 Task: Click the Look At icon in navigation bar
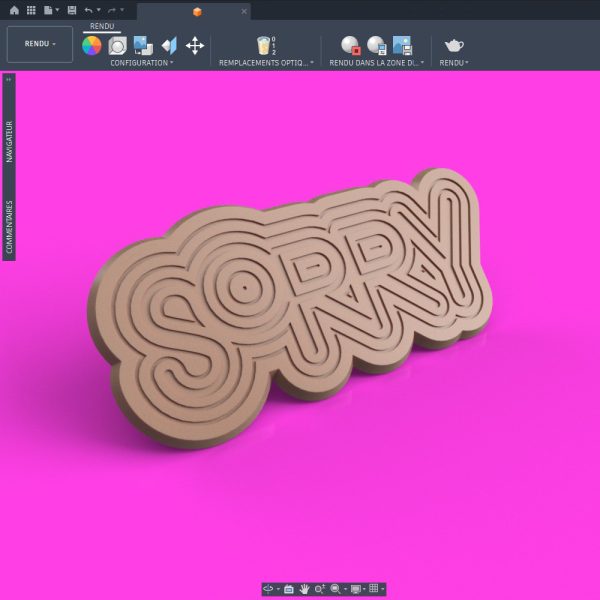pos(289,589)
